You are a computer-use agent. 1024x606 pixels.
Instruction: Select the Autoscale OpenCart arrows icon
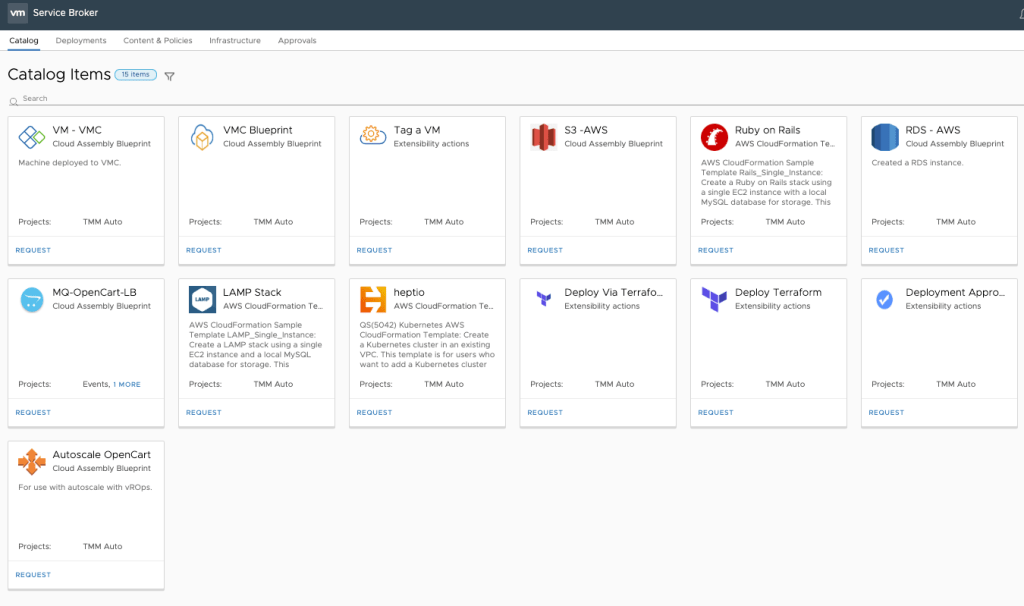pyautogui.click(x=32, y=461)
